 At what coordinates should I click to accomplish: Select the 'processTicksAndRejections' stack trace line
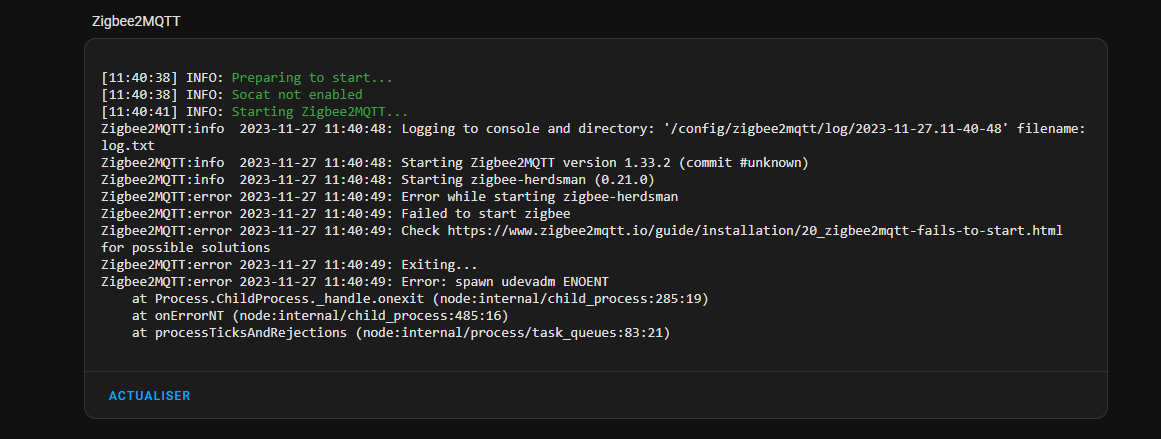coord(401,334)
